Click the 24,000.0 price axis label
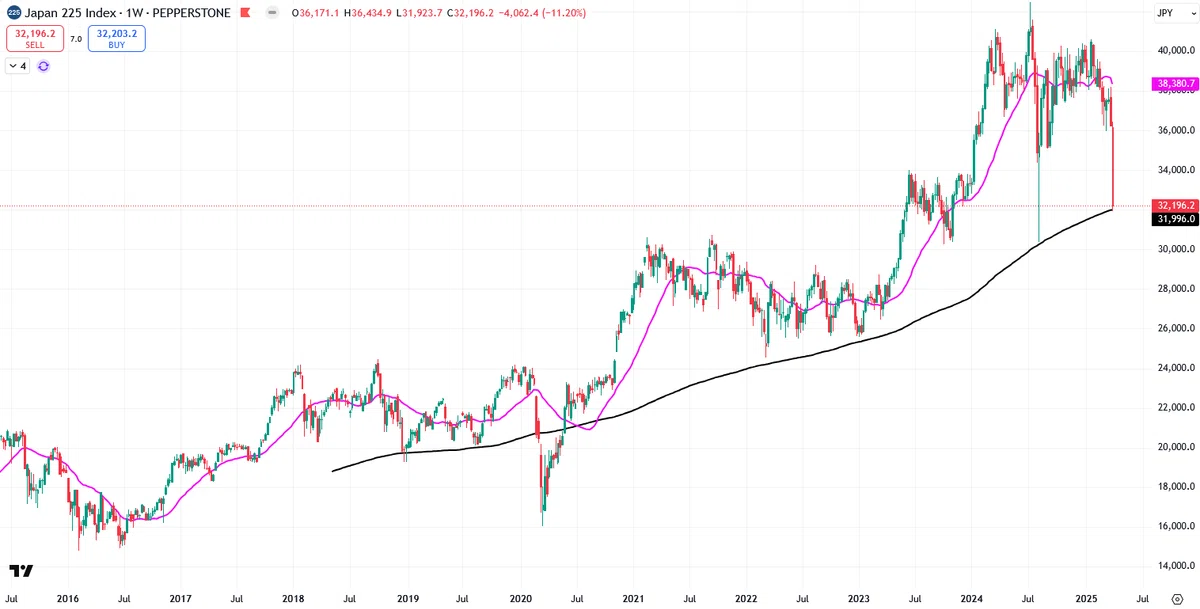The image size is (1200, 609). coord(1176,368)
